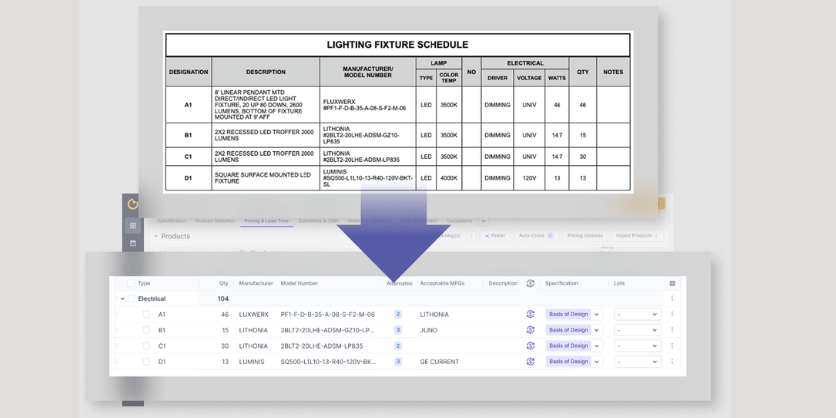This screenshot has width=836, height=418.
Task: Expand the more tabs chevron after Documents
Action: (483, 221)
